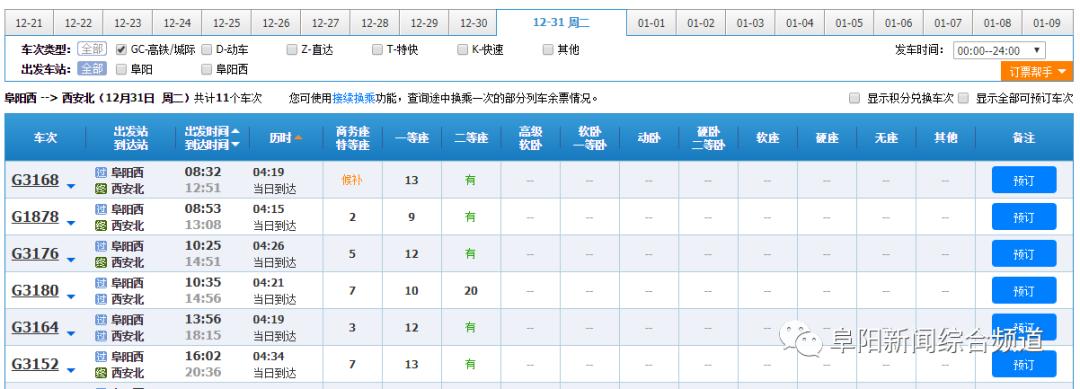Click the 过 icon beside 阜阳西 in G3164 row

point(101,319)
